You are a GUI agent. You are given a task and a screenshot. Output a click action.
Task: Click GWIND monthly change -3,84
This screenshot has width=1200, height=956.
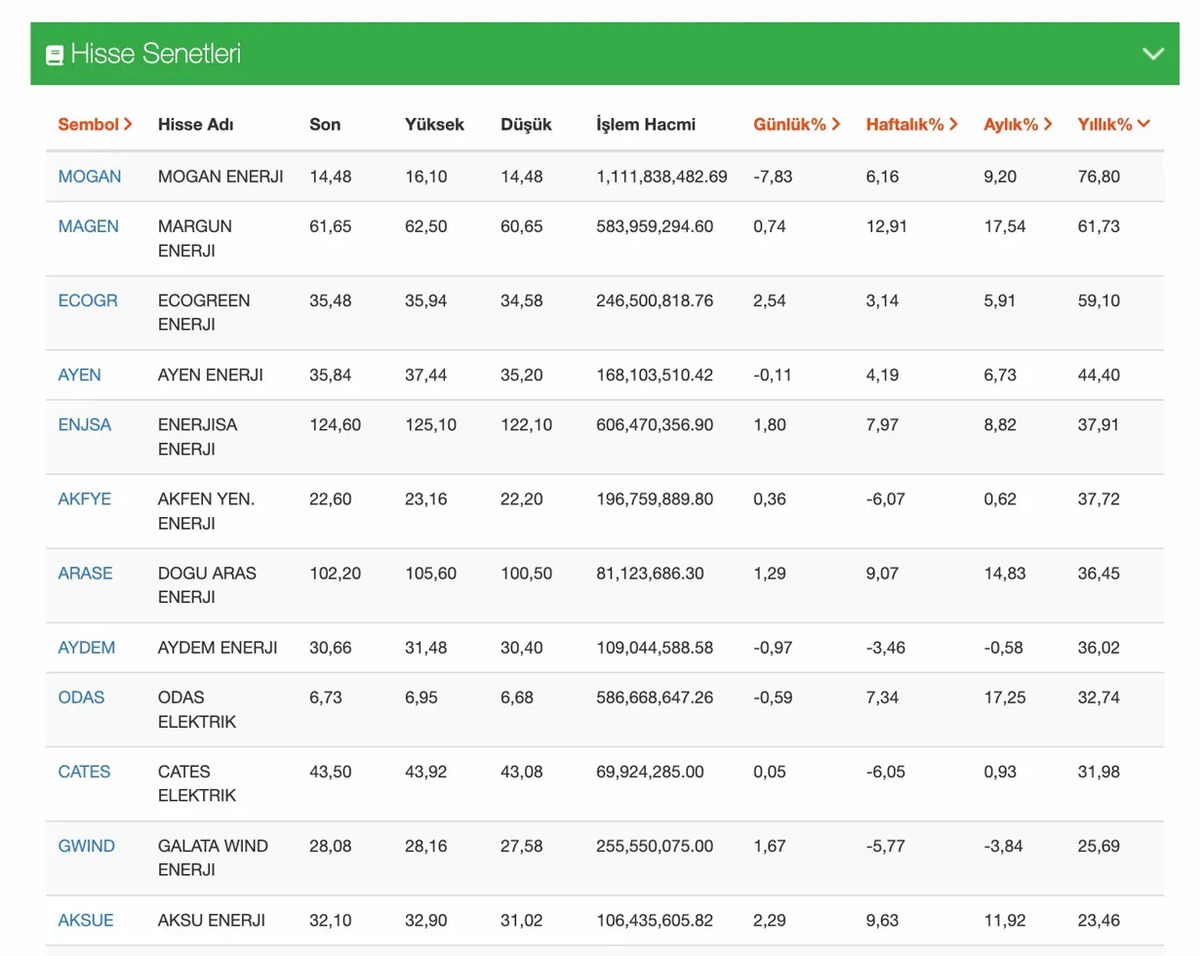pyautogui.click(x=1004, y=845)
